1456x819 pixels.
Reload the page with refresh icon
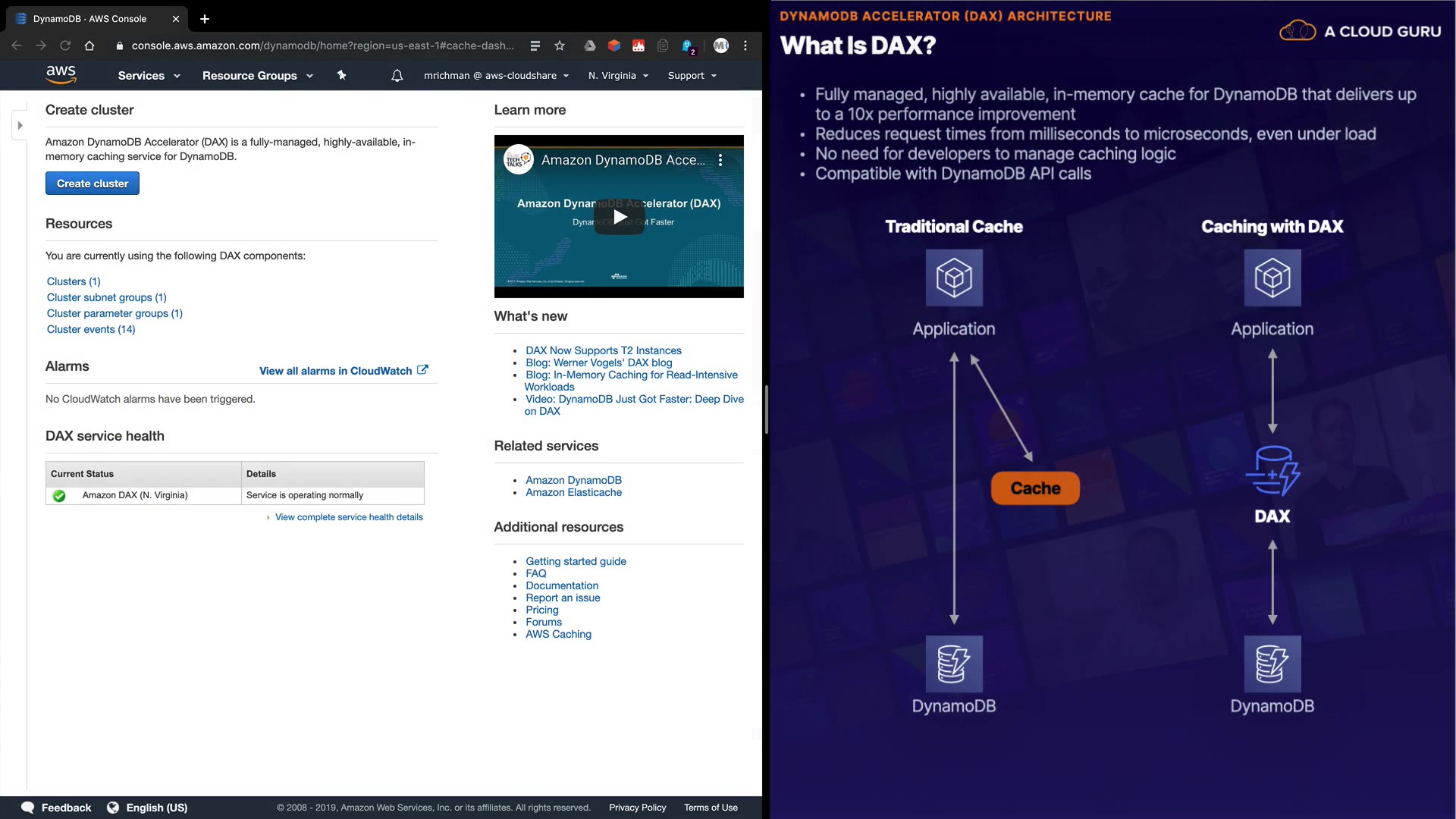pyautogui.click(x=65, y=45)
